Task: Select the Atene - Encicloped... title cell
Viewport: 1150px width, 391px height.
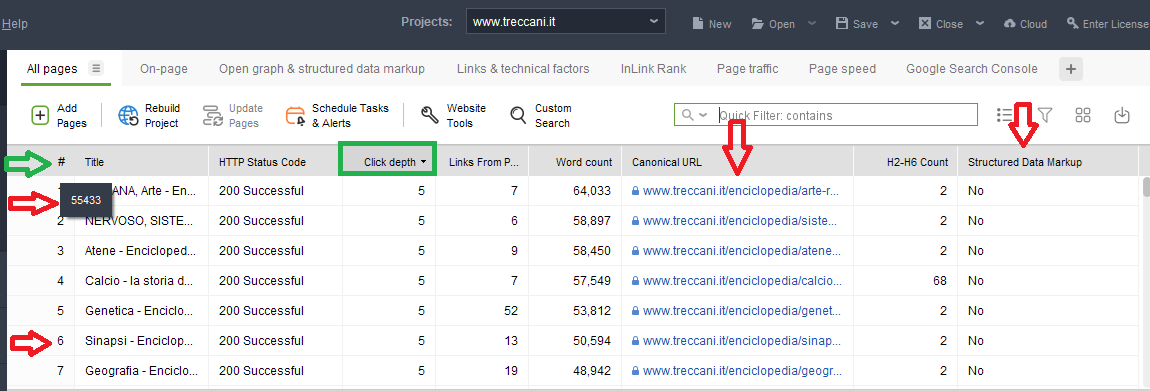Action: [x=142, y=251]
